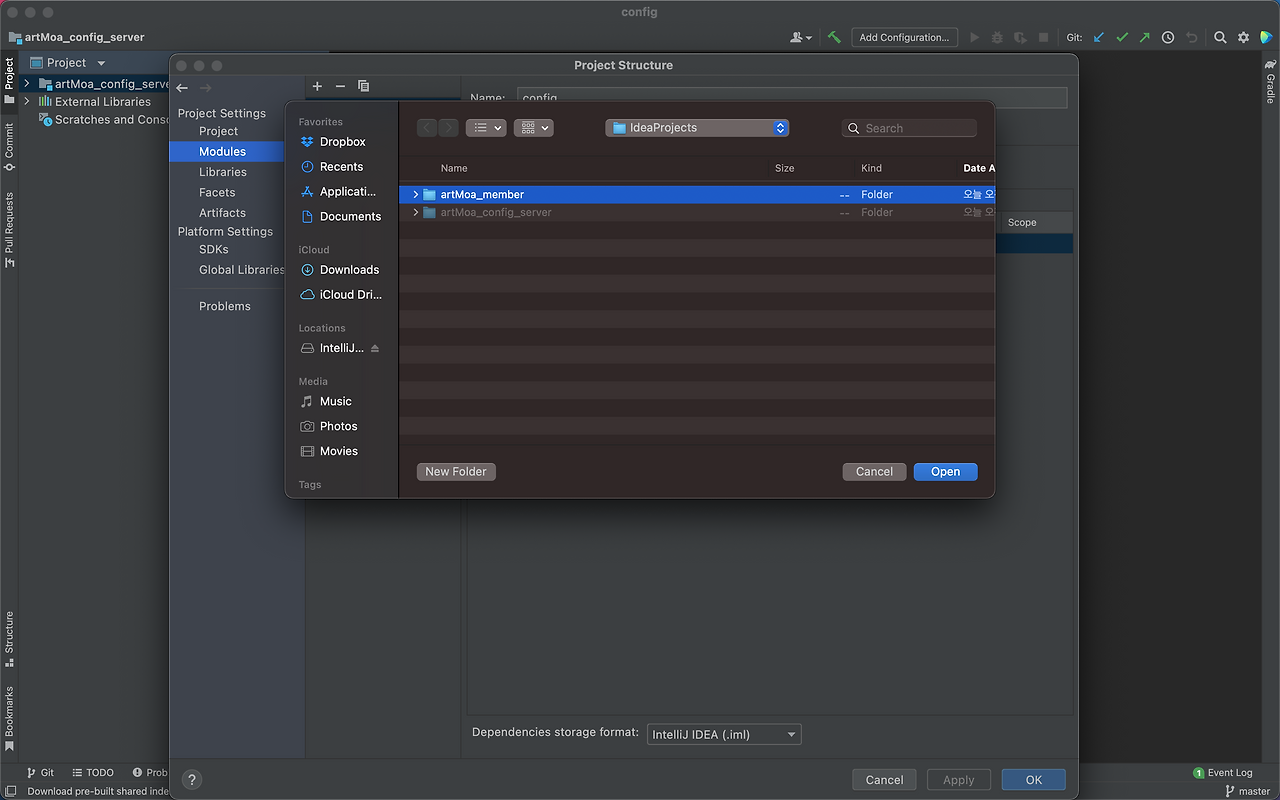Open the IdeaProjects location dropdown
This screenshot has width=1280, height=800.
[697, 128]
